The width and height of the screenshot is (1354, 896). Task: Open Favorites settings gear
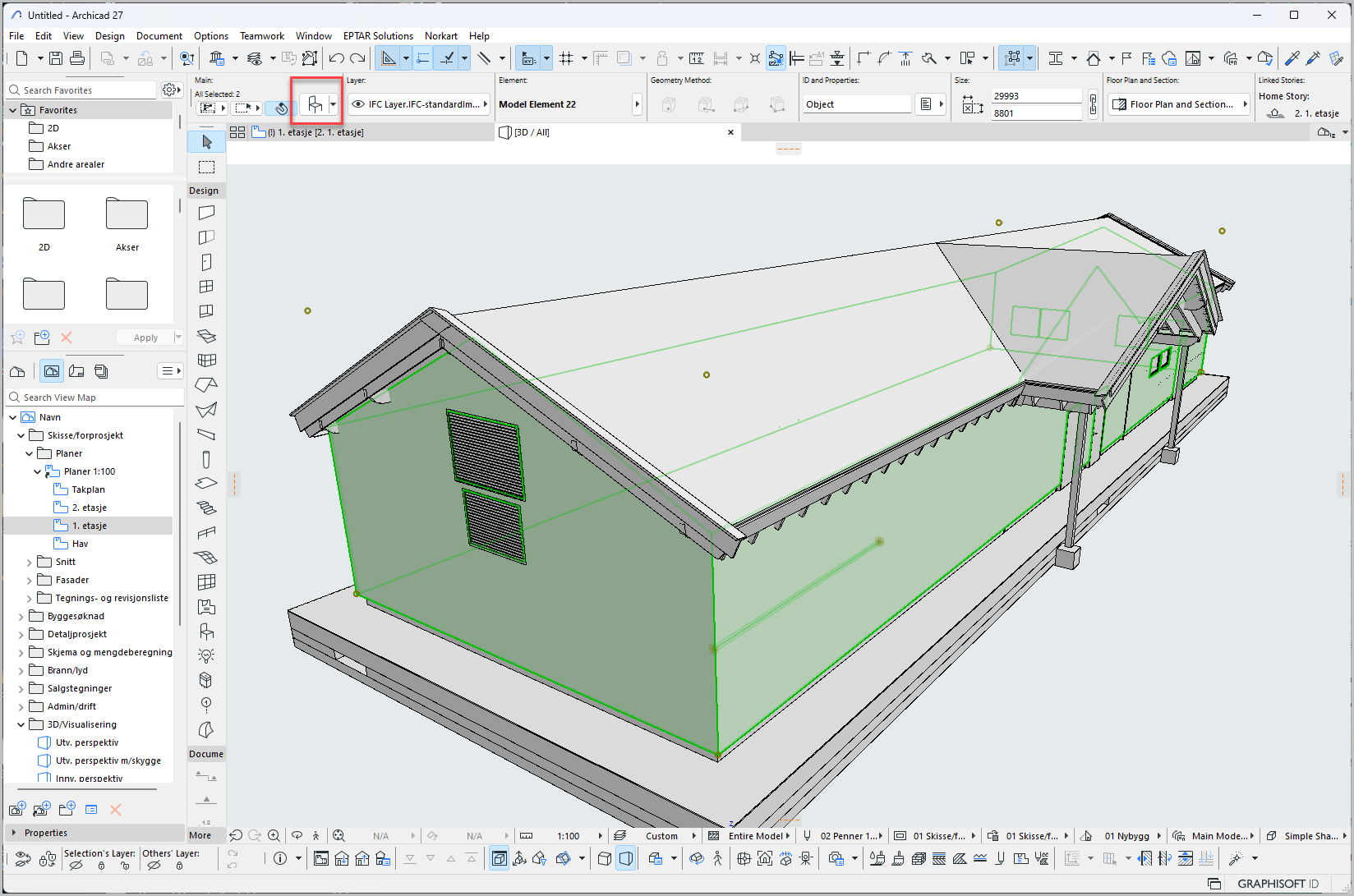169,90
